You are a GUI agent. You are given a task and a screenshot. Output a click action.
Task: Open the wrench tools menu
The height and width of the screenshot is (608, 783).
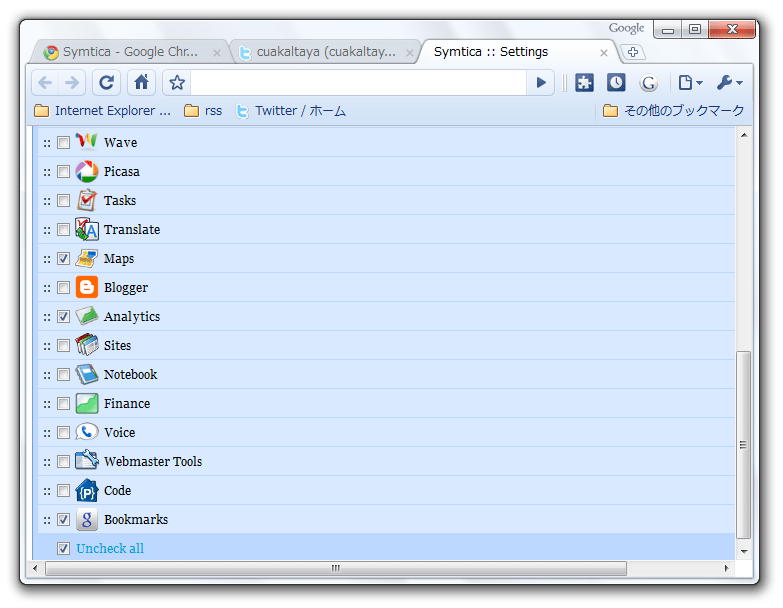pos(730,82)
